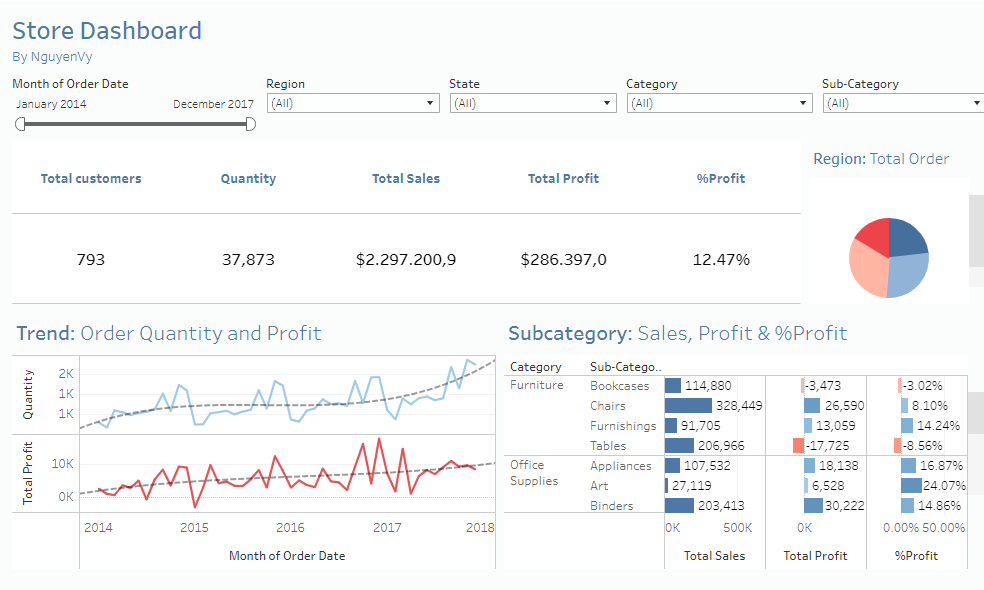The width and height of the screenshot is (984, 590).
Task: Open the Category filter dropdown
Action: point(804,102)
